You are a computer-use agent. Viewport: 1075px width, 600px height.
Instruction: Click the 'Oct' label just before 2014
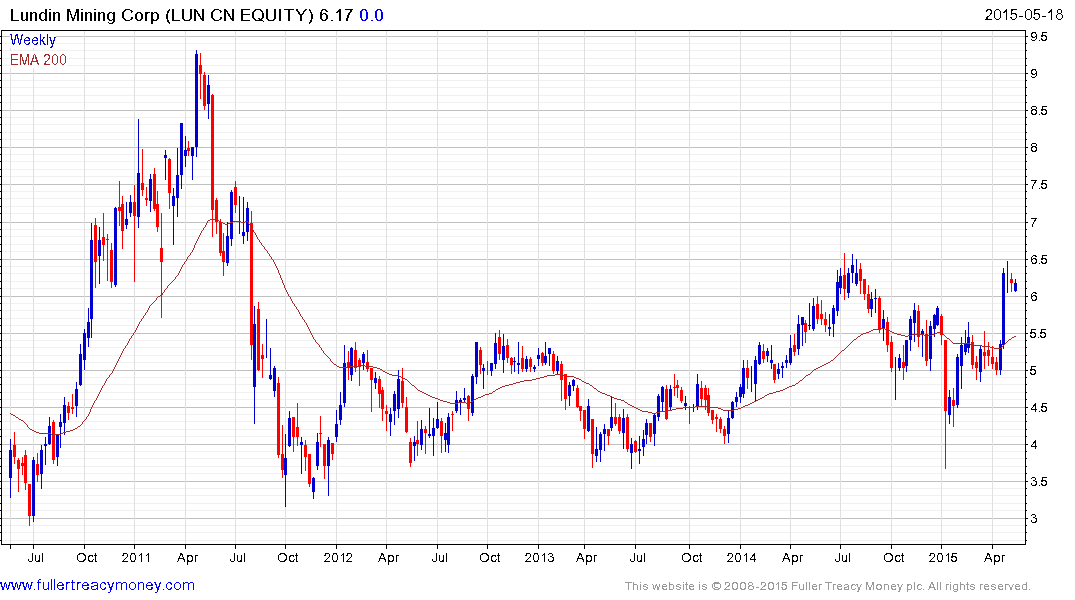[x=692, y=557]
